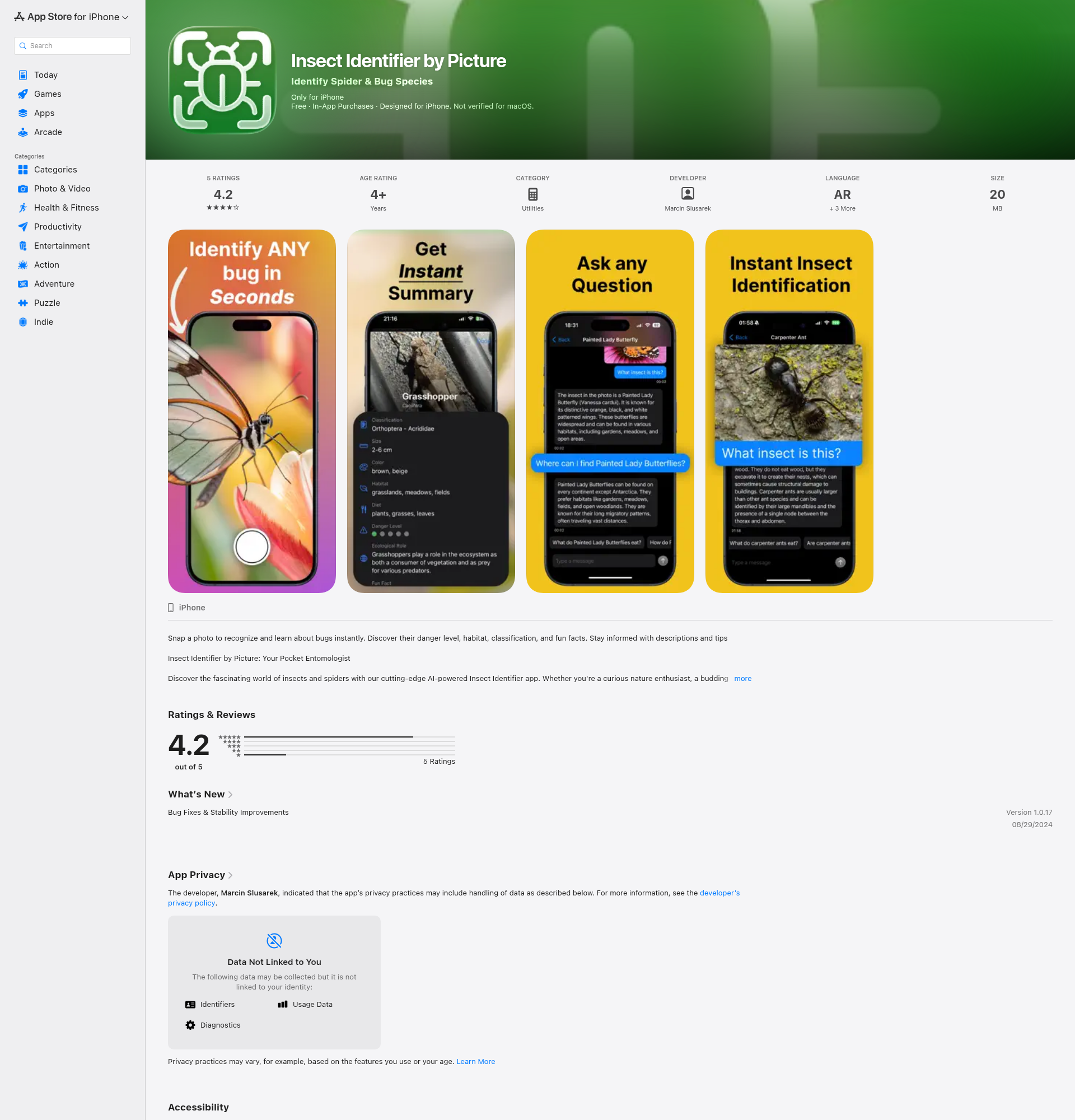
Task: Click the Indie icon in sidebar
Action: click(23, 321)
